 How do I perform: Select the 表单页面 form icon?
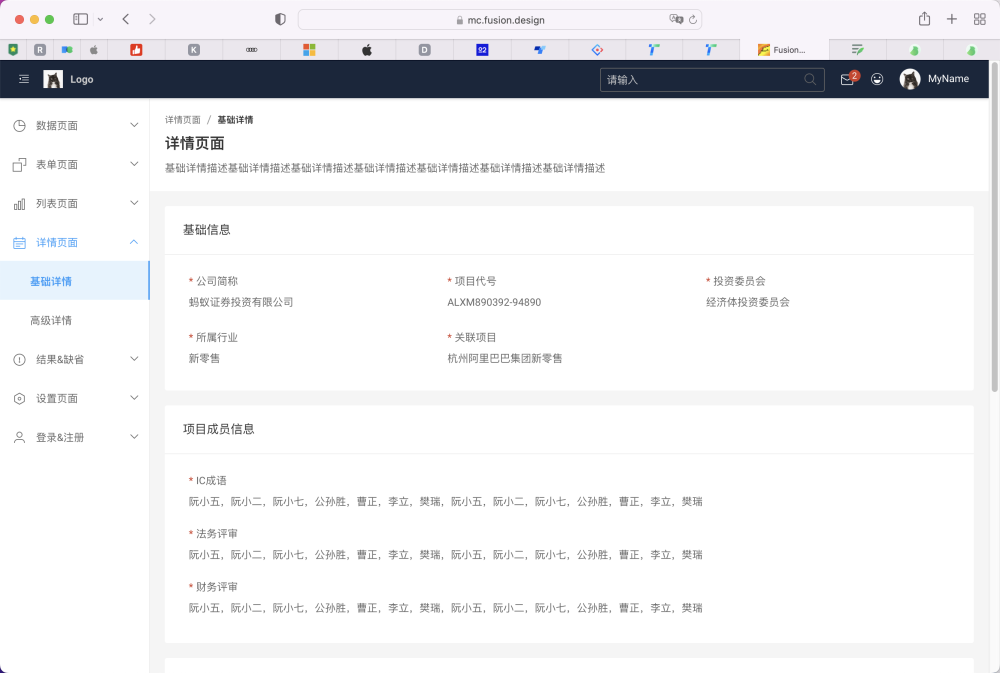pyautogui.click(x=18, y=164)
